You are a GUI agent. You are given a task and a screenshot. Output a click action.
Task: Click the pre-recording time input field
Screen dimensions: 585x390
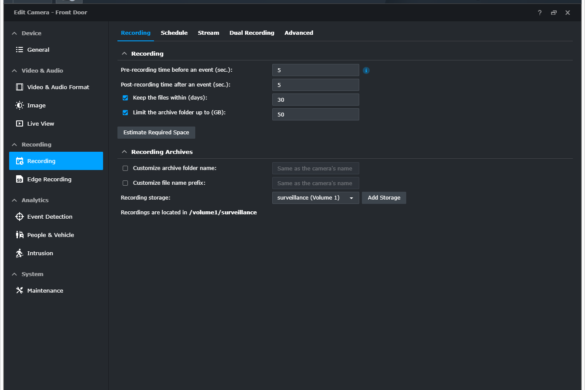coord(315,70)
